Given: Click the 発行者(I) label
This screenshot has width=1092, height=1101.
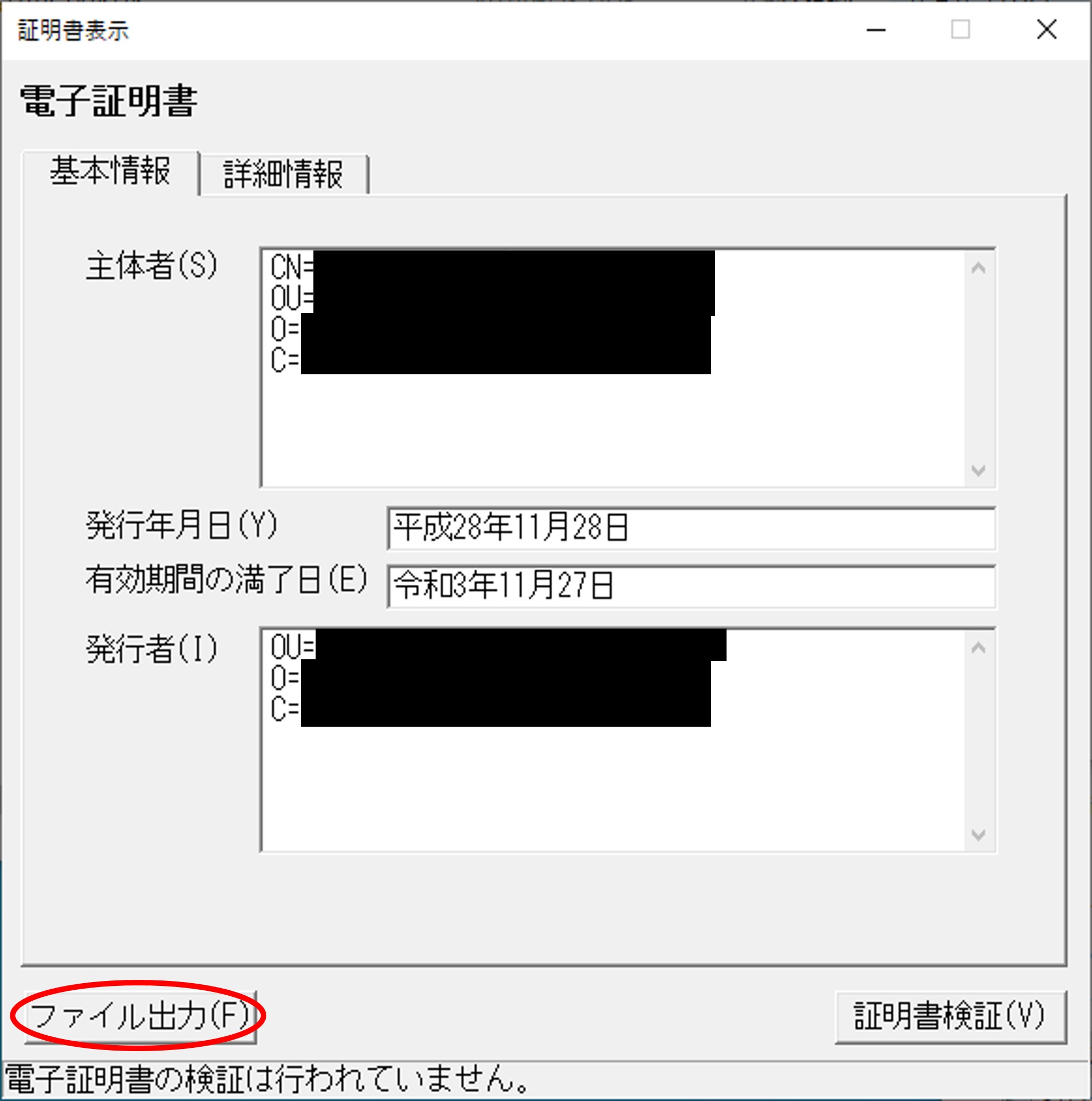Looking at the screenshot, I should (152, 649).
